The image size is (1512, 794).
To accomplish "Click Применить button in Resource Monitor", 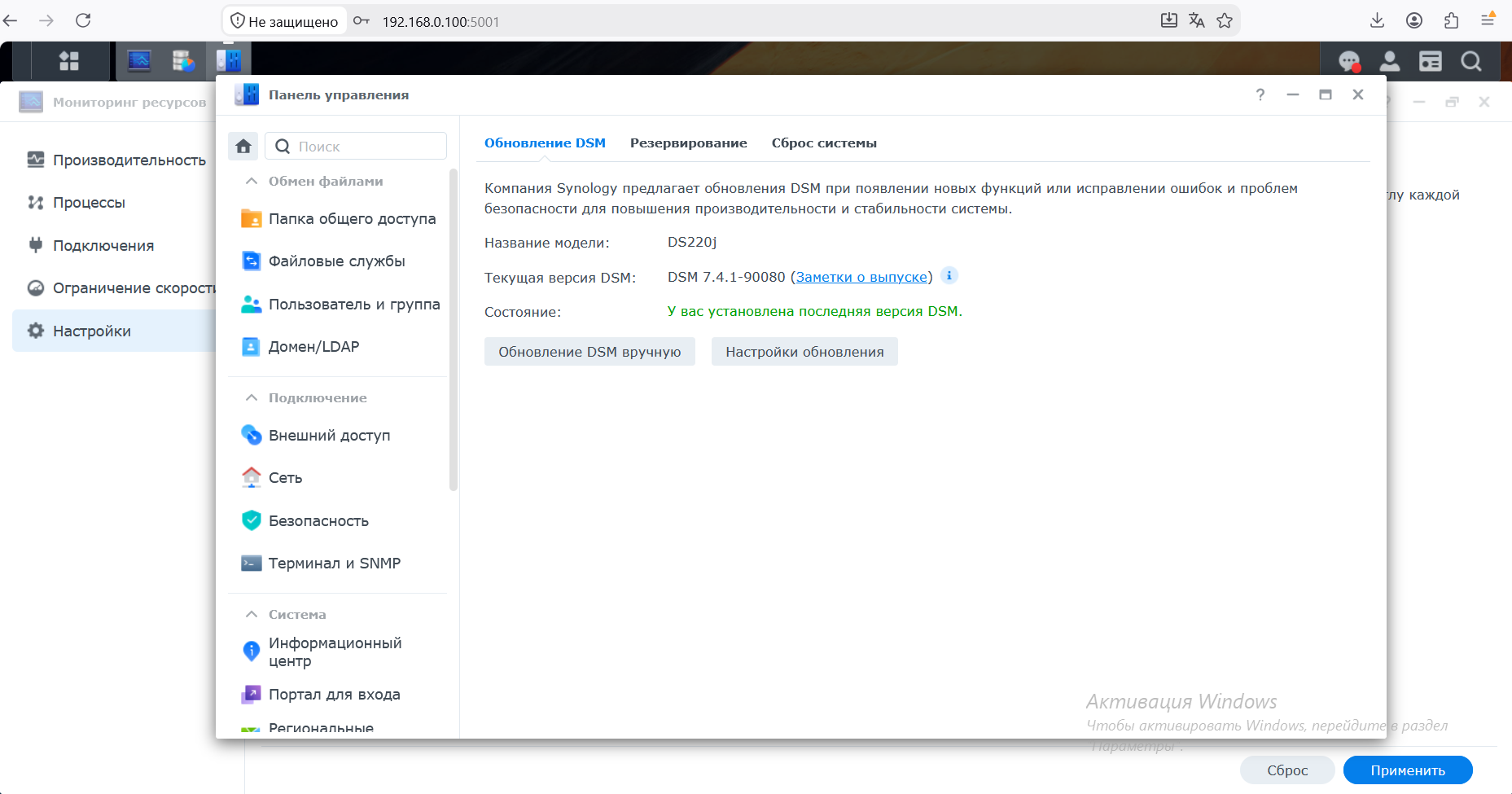I will [x=1408, y=770].
